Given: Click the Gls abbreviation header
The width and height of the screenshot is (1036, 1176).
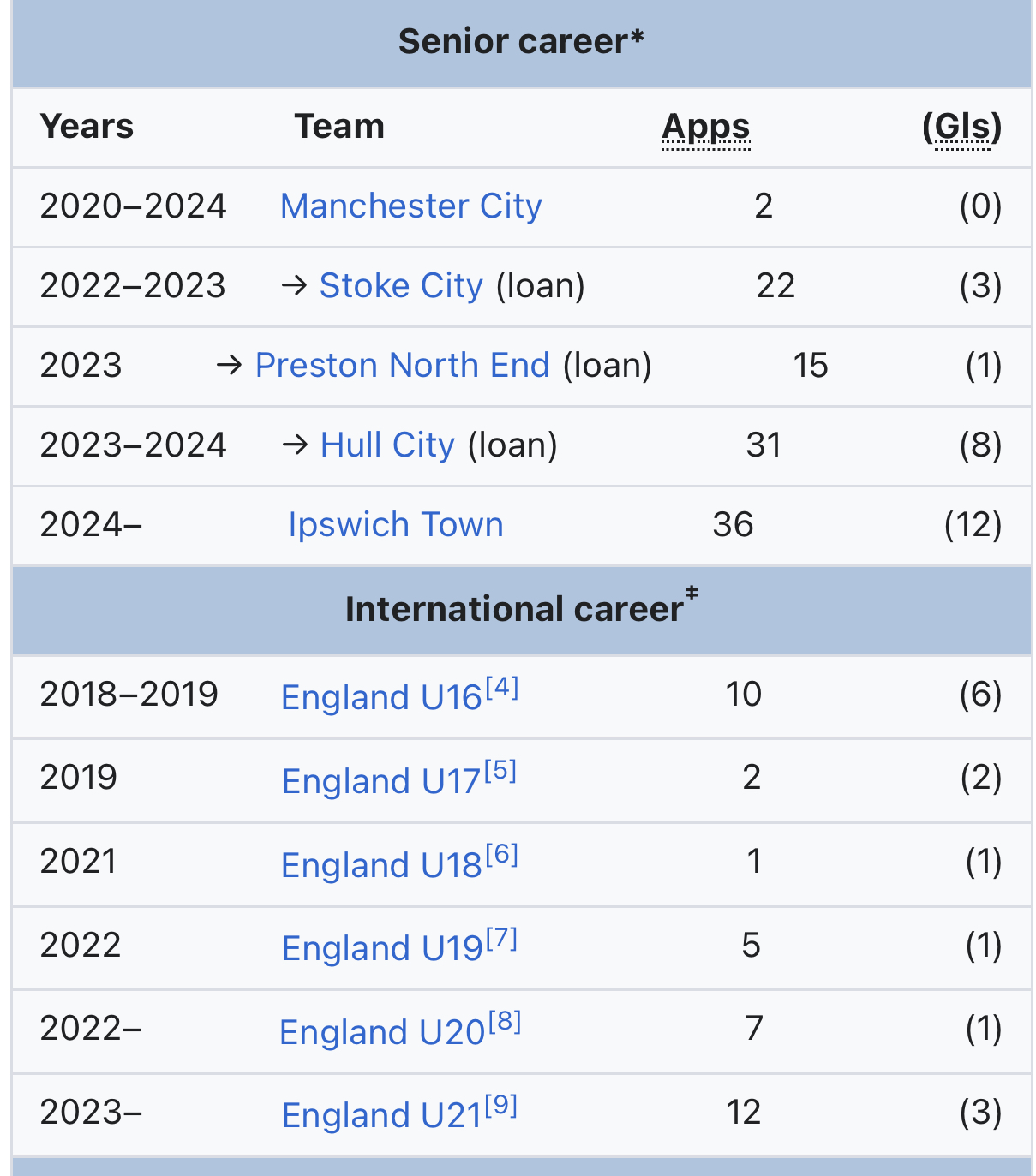Looking at the screenshot, I should (961, 127).
